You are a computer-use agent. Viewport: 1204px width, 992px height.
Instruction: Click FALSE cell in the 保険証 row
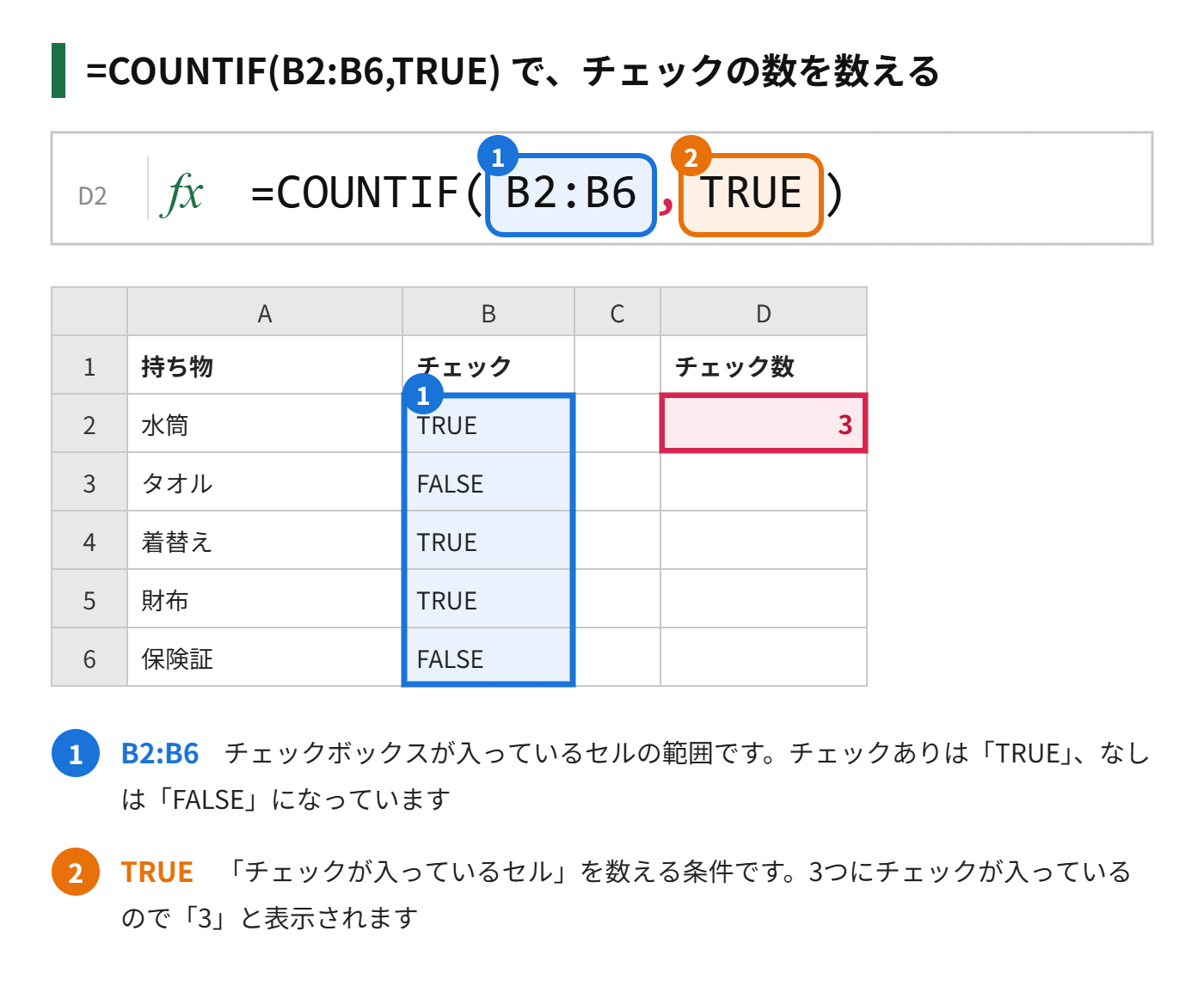point(488,658)
